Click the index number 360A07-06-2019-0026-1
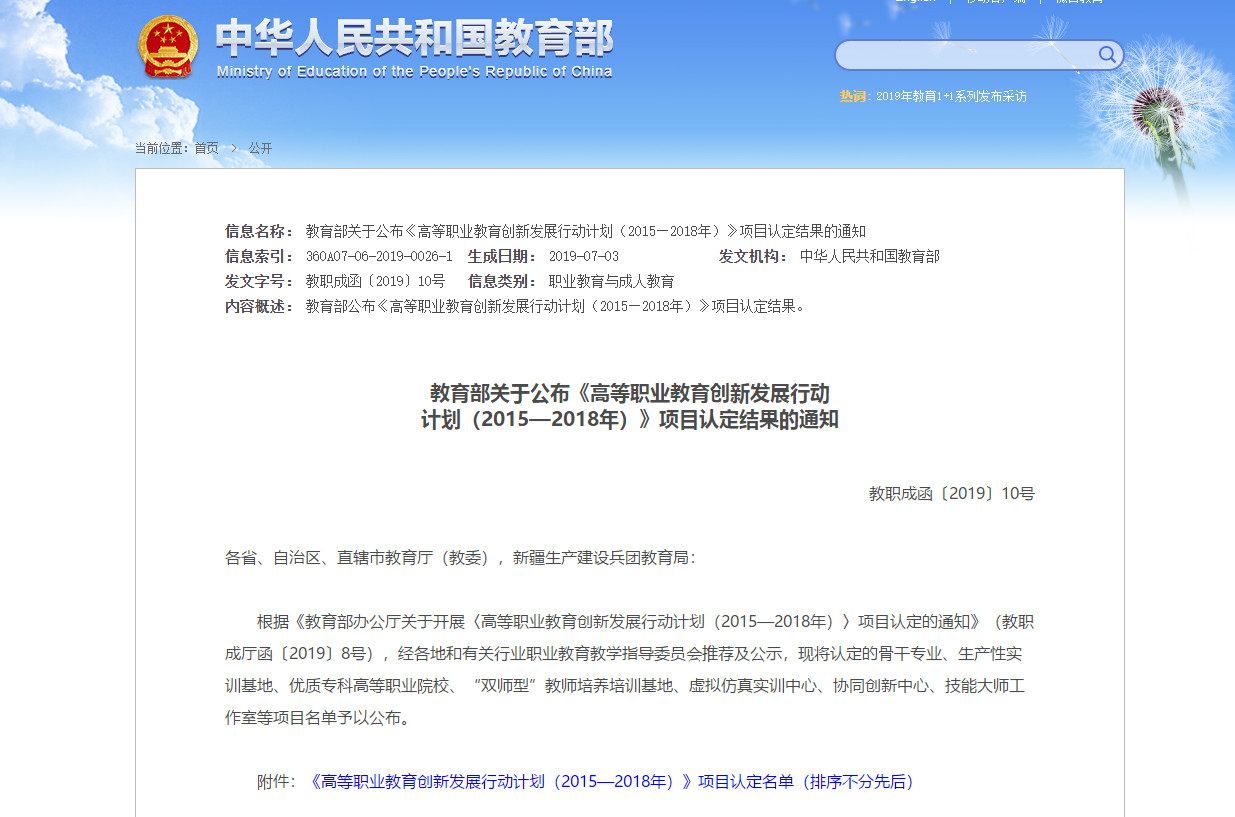 pyautogui.click(x=378, y=256)
